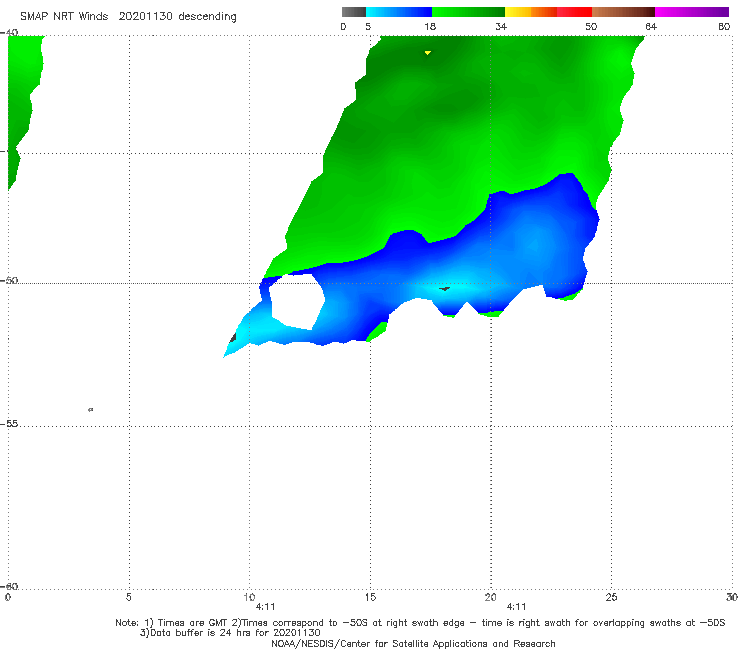740x650 pixels.
Task: Click the swath time "4:11" below longitude 10
Action: [265, 607]
